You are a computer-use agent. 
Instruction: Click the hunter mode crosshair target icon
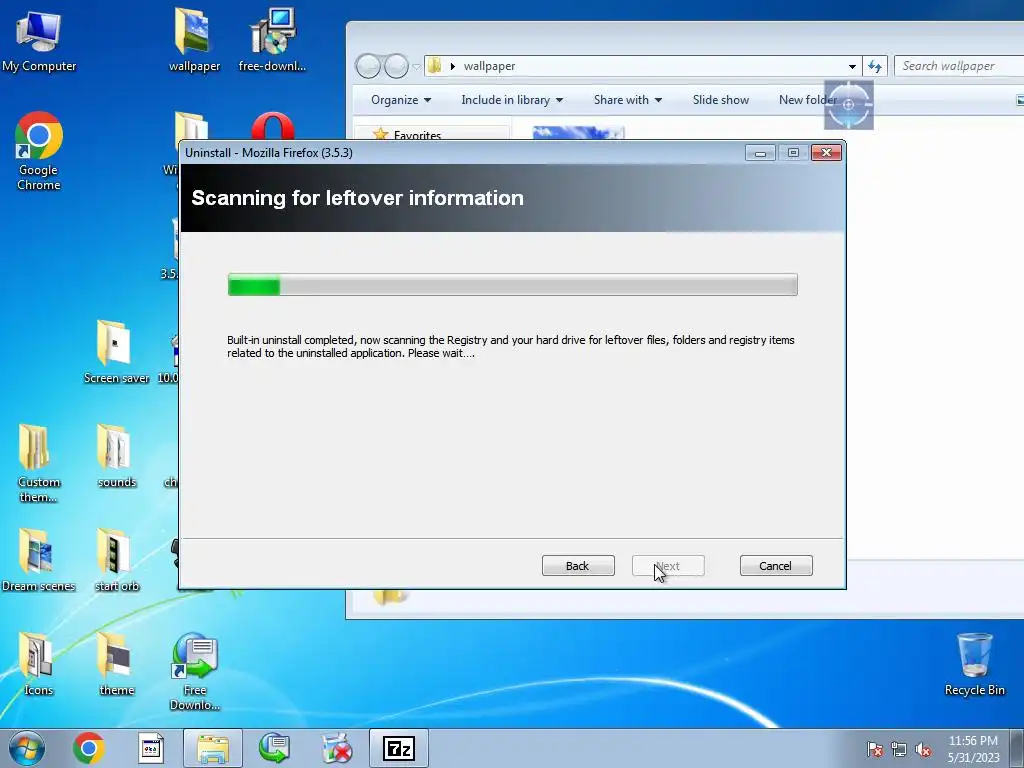848,104
